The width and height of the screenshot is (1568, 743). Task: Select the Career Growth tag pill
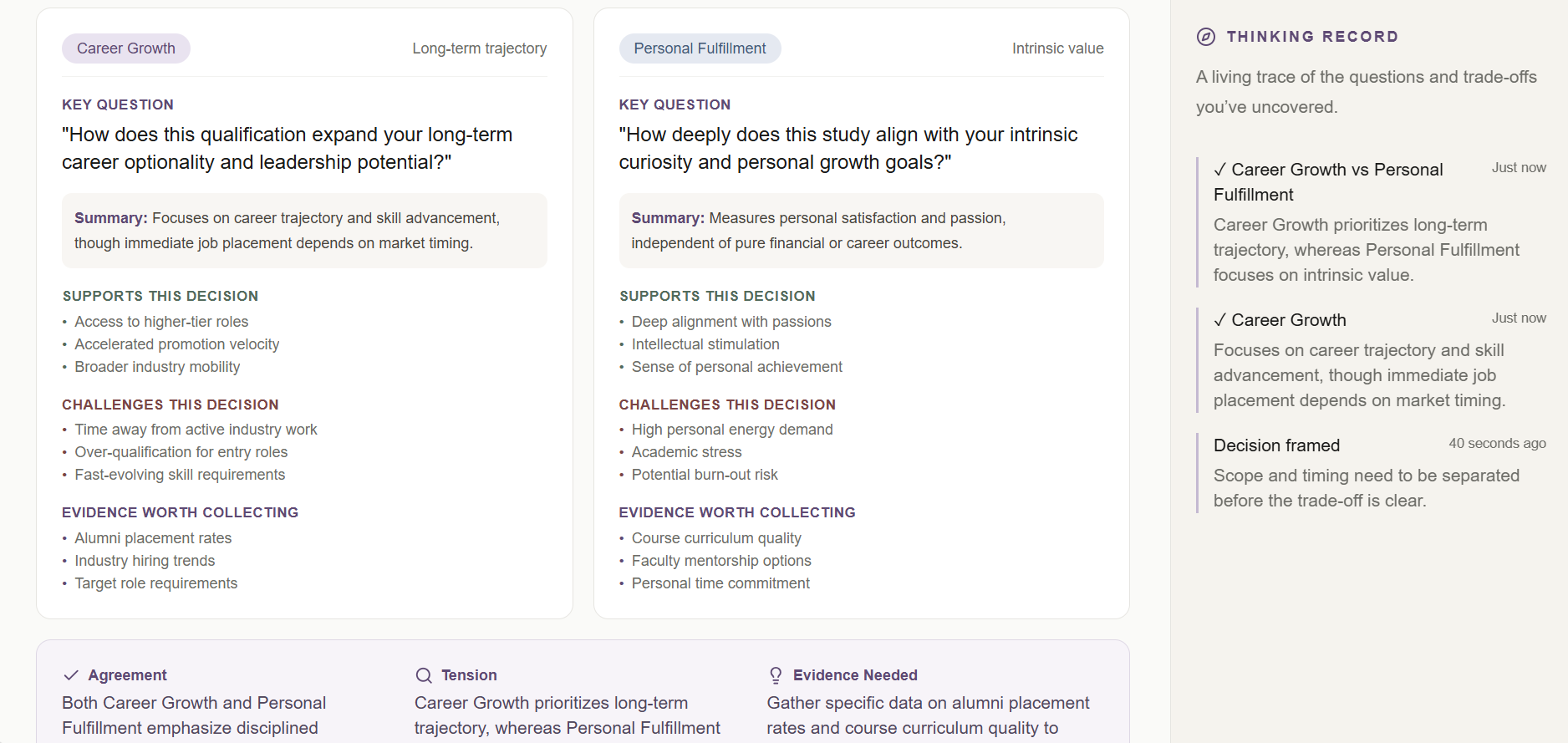126,48
